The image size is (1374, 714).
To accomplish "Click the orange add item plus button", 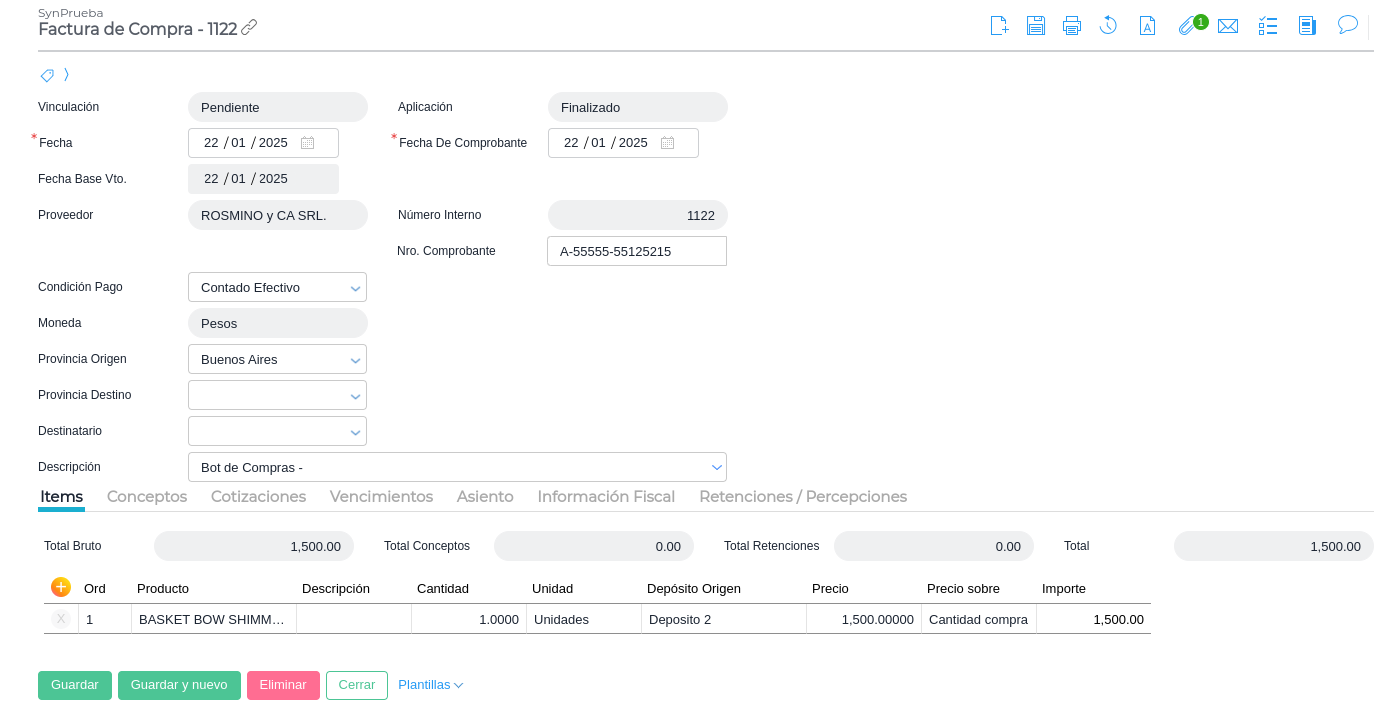I will [61, 587].
